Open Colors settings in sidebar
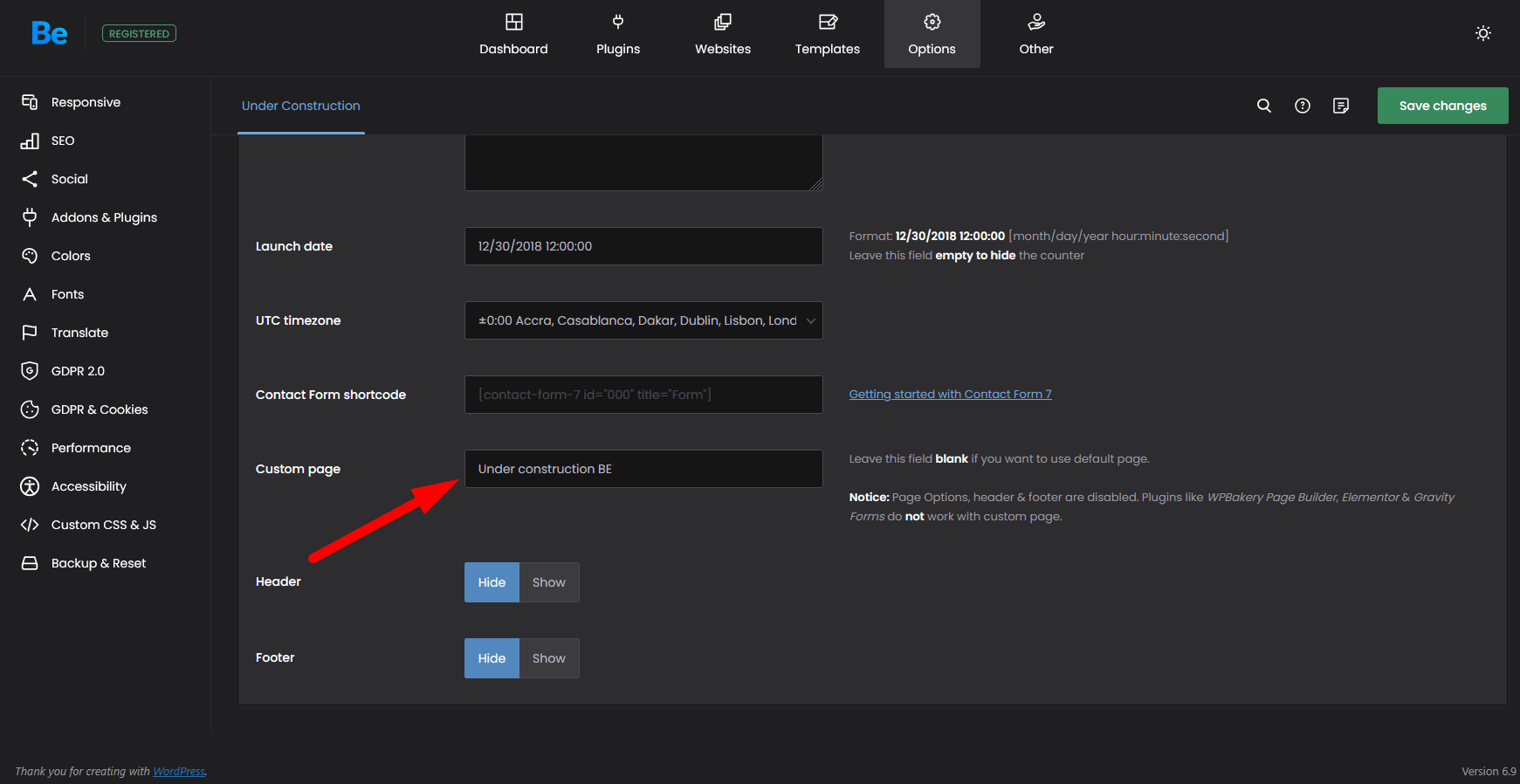 coord(71,256)
